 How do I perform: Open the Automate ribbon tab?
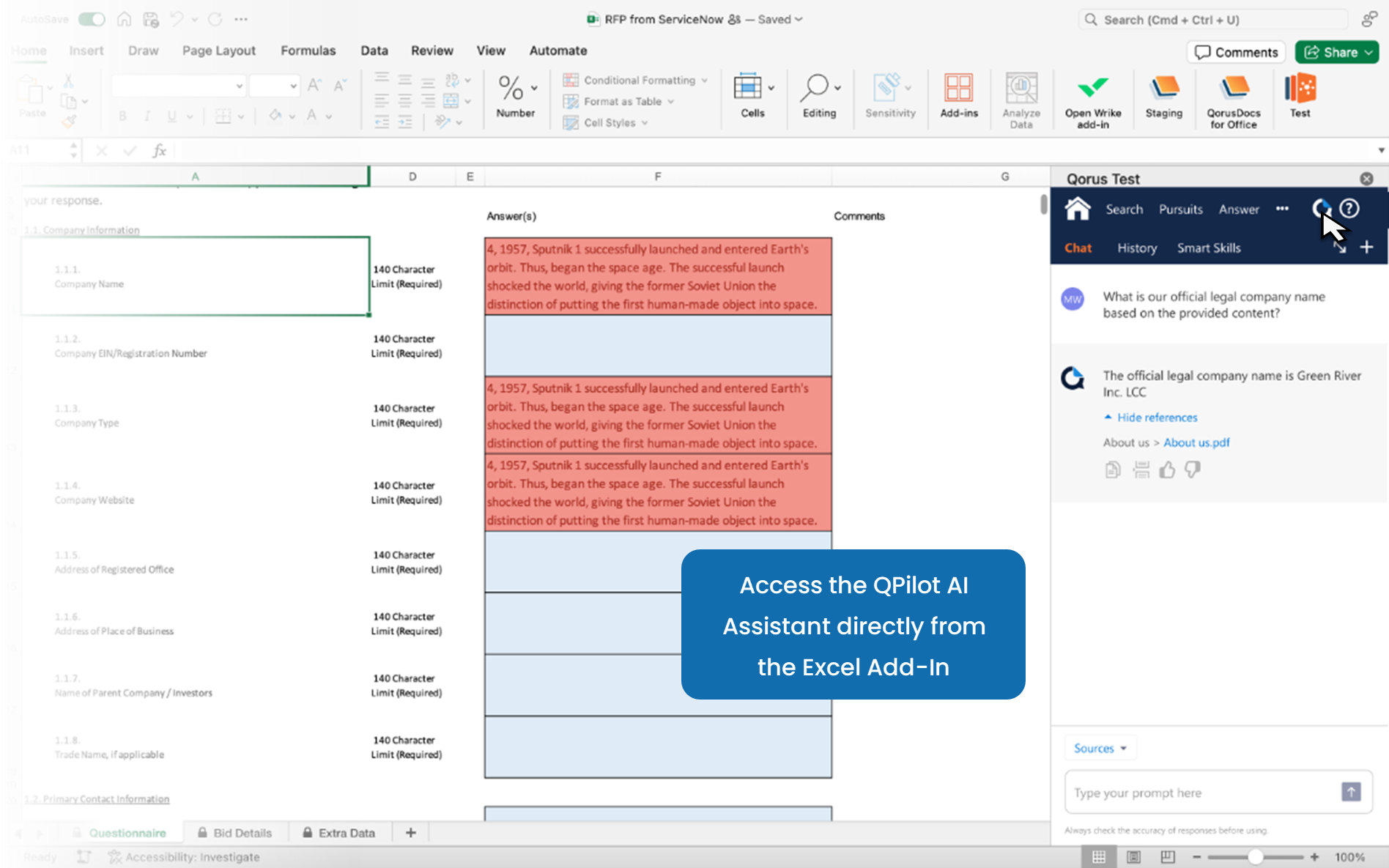(558, 51)
